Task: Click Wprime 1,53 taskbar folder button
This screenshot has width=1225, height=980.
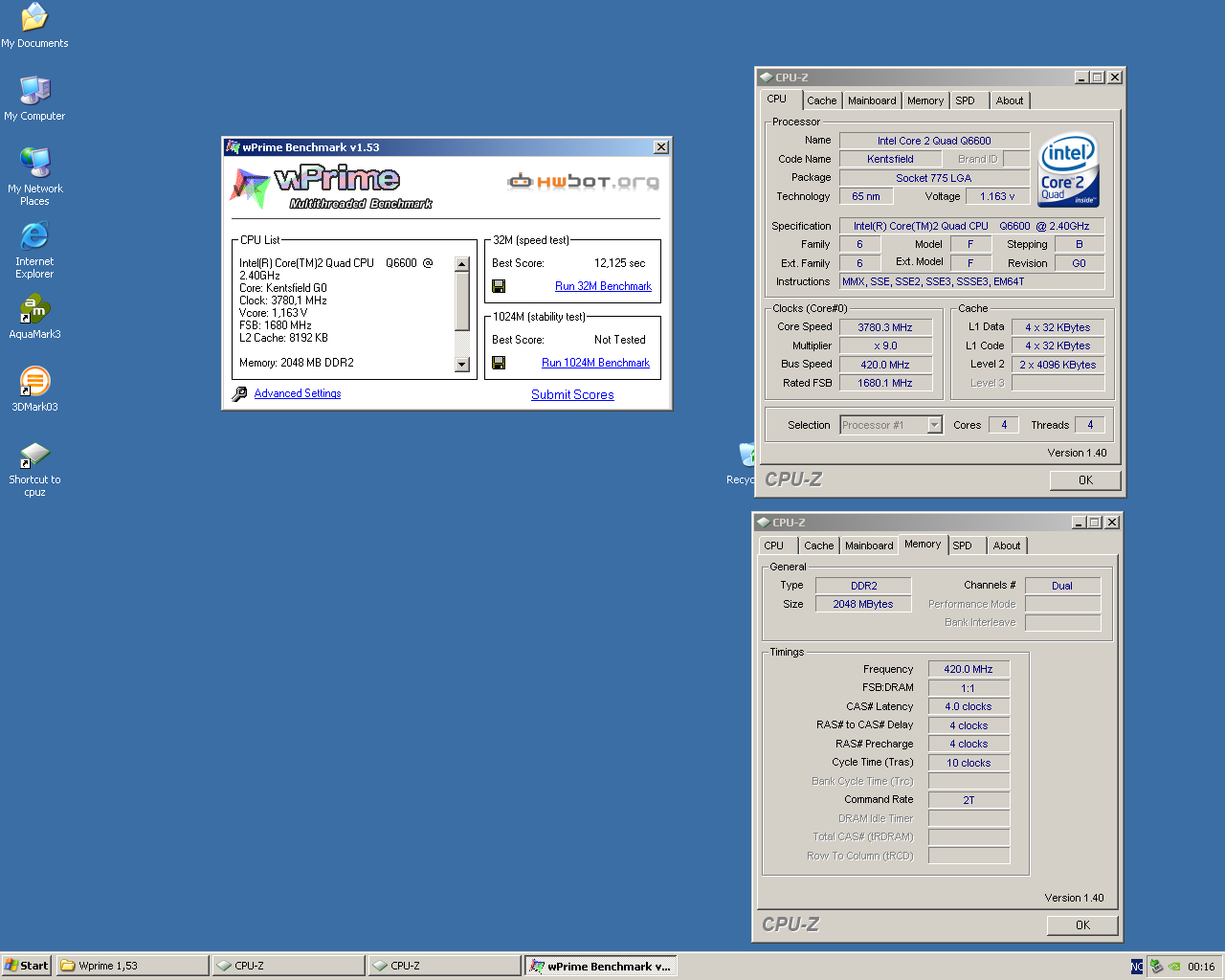Action: (132, 966)
